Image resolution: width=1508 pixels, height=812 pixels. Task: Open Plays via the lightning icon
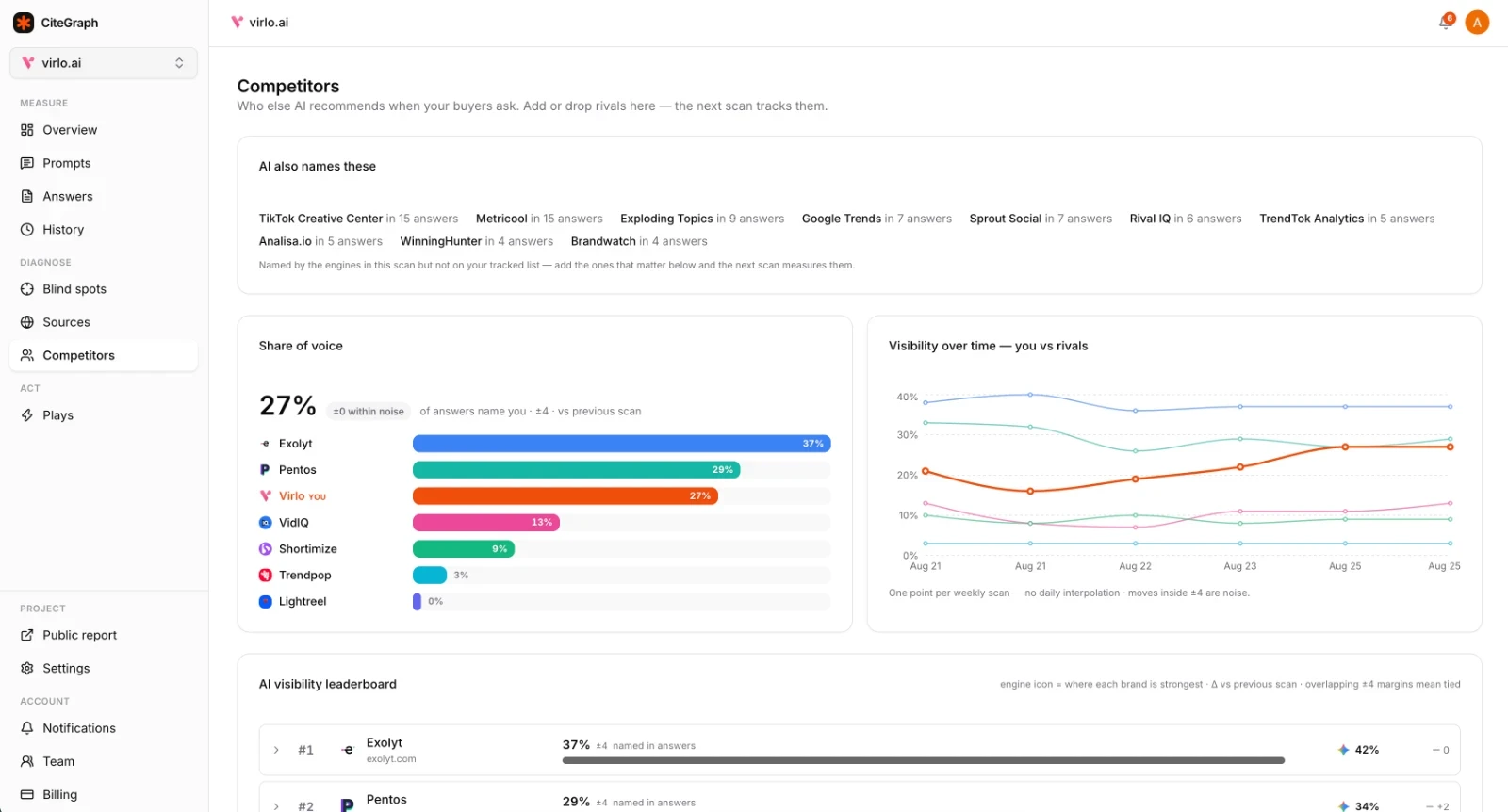pyautogui.click(x=27, y=415)
